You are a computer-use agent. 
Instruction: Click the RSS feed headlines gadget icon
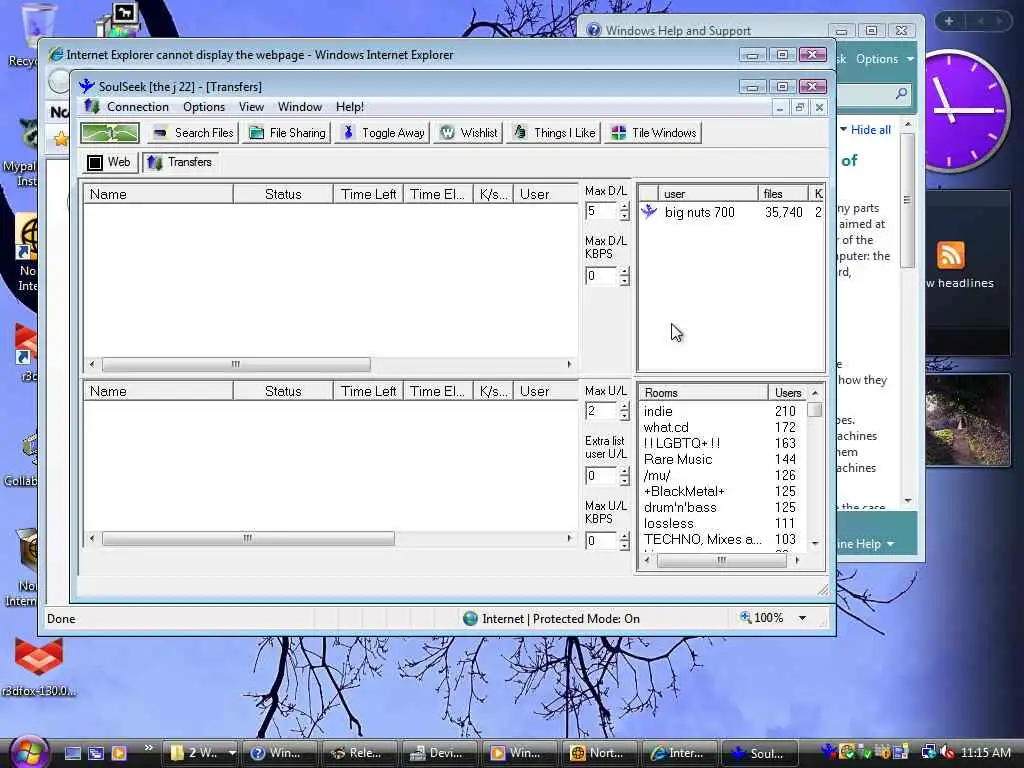click(x=950, y=255)
